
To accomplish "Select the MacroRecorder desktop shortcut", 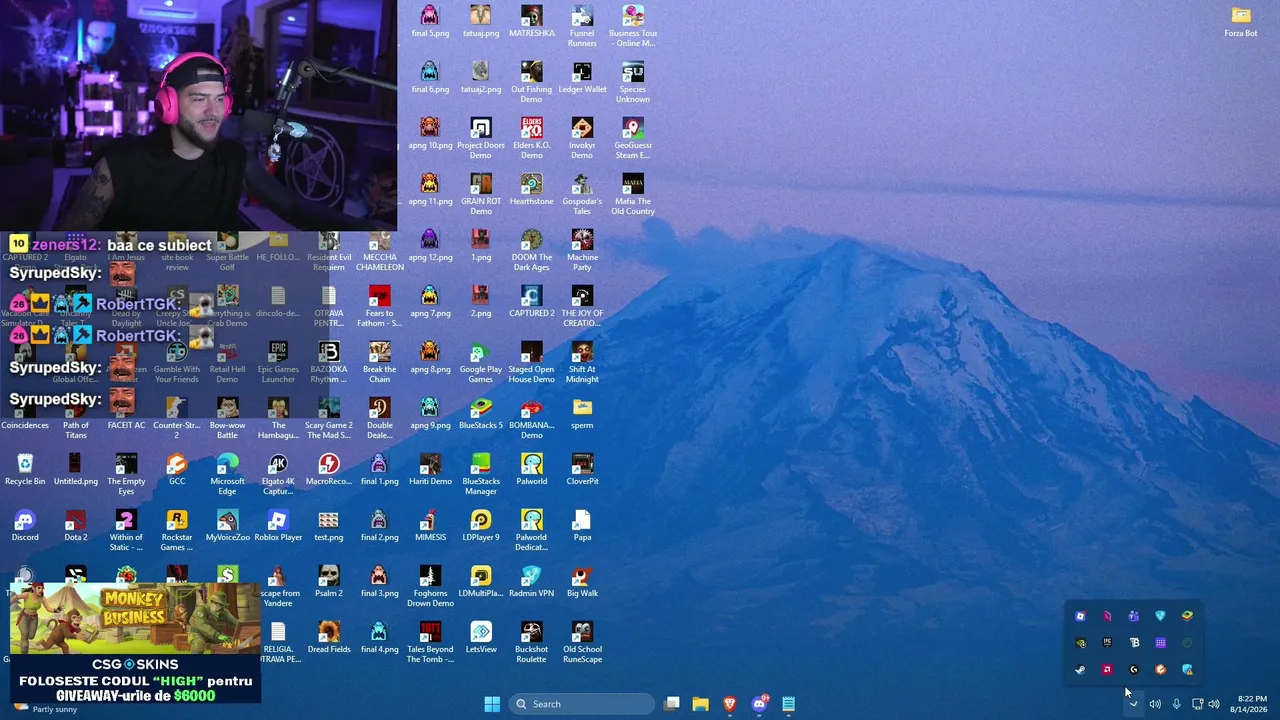I will [329, 470].
